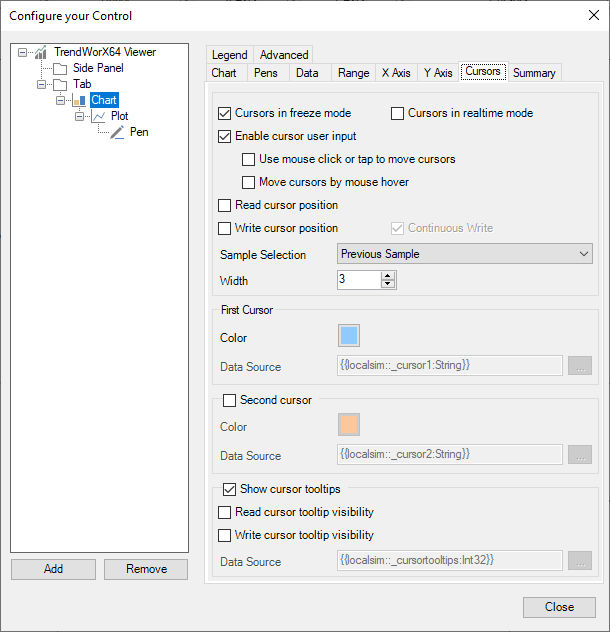
Task: Click the Chart node icon
Action: 79,100
